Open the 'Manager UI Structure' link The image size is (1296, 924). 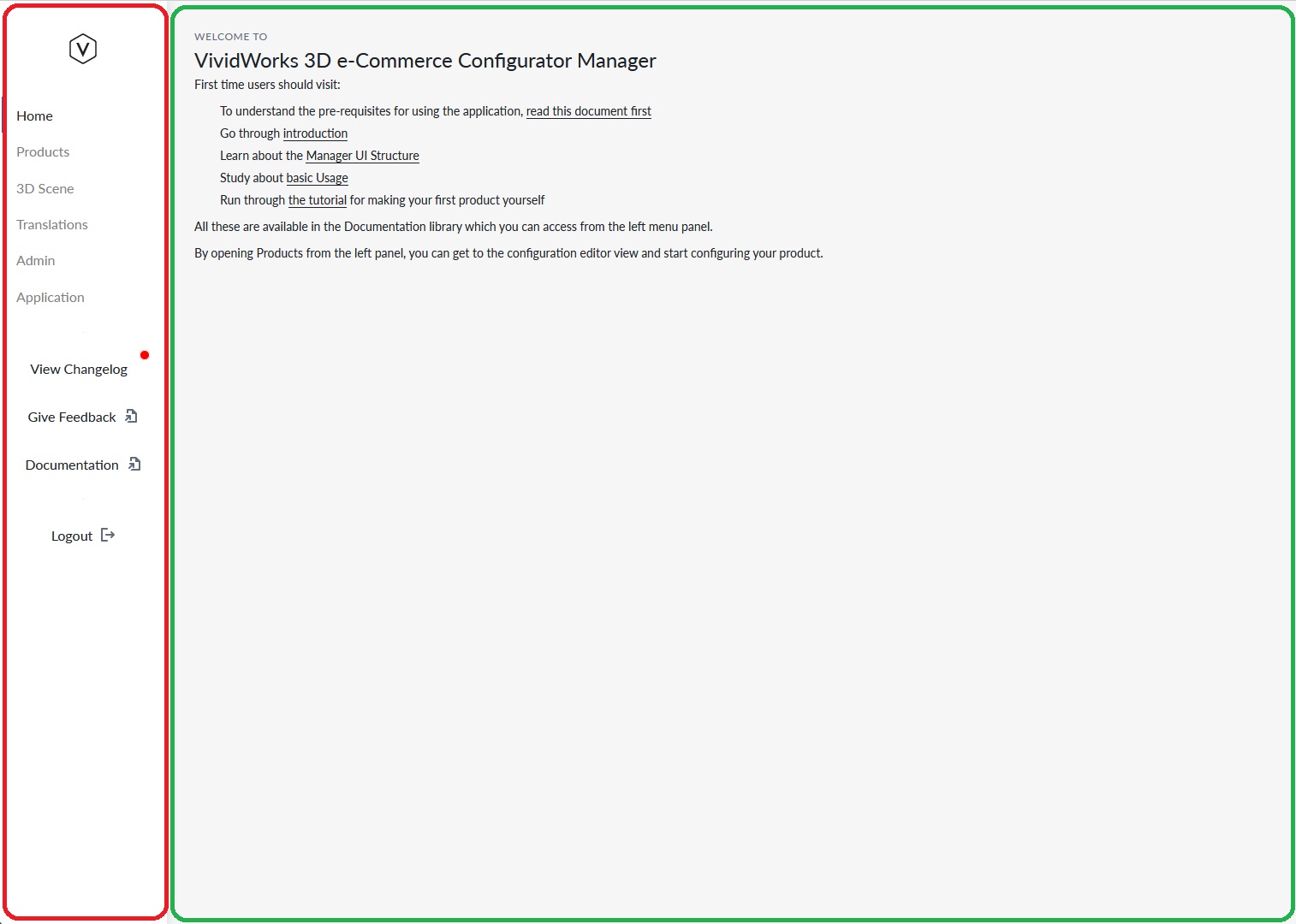coord(362,156)
